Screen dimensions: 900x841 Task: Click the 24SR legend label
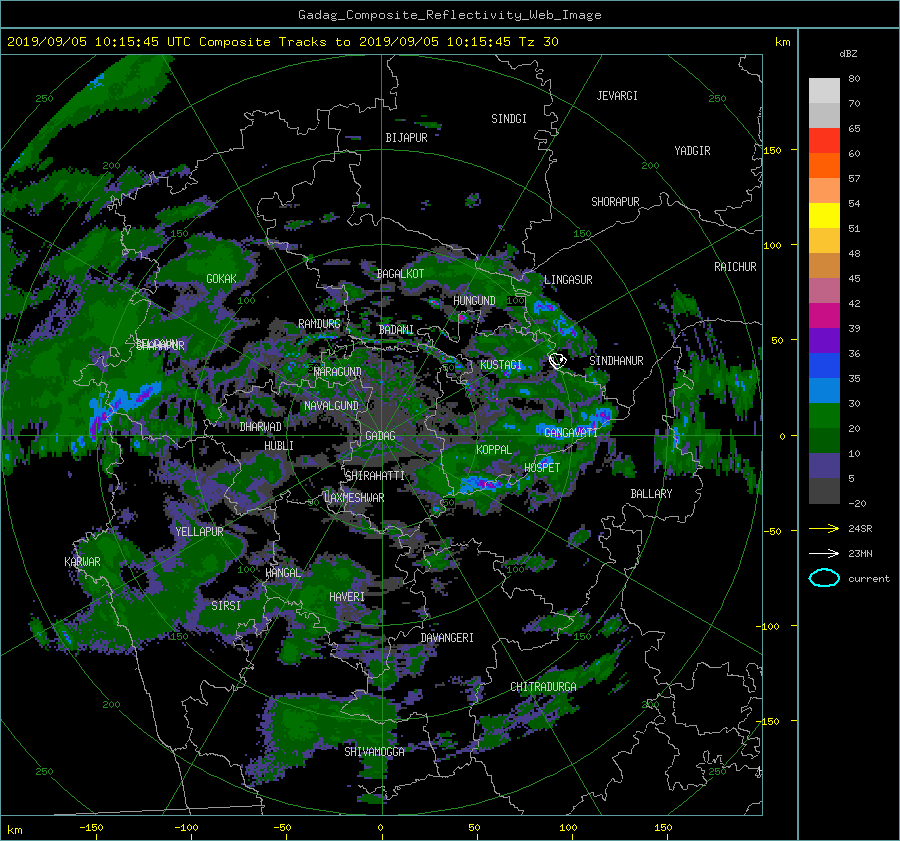pos(860,529)
